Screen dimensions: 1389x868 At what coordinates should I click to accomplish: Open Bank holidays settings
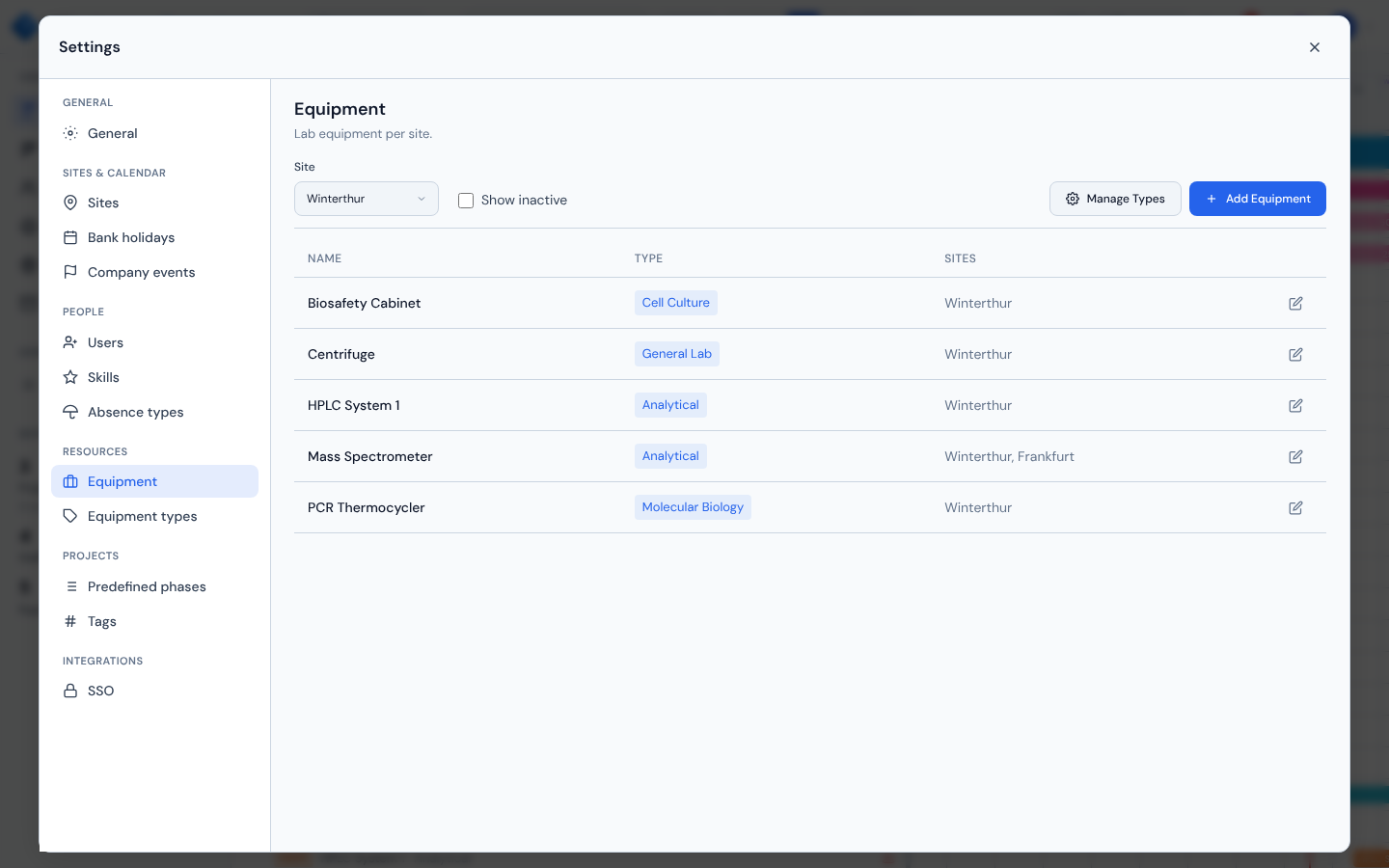(x=154, y=237)
